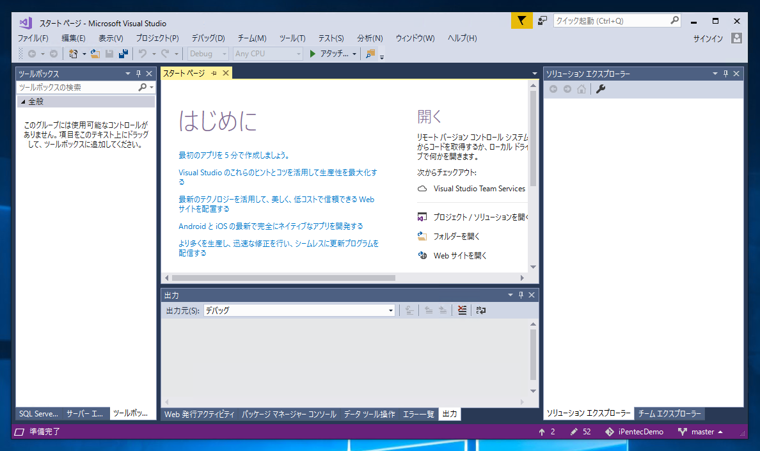Click the Properties wrench in Solution Explorer
The image size is (760, 451).
pos(601,89)
